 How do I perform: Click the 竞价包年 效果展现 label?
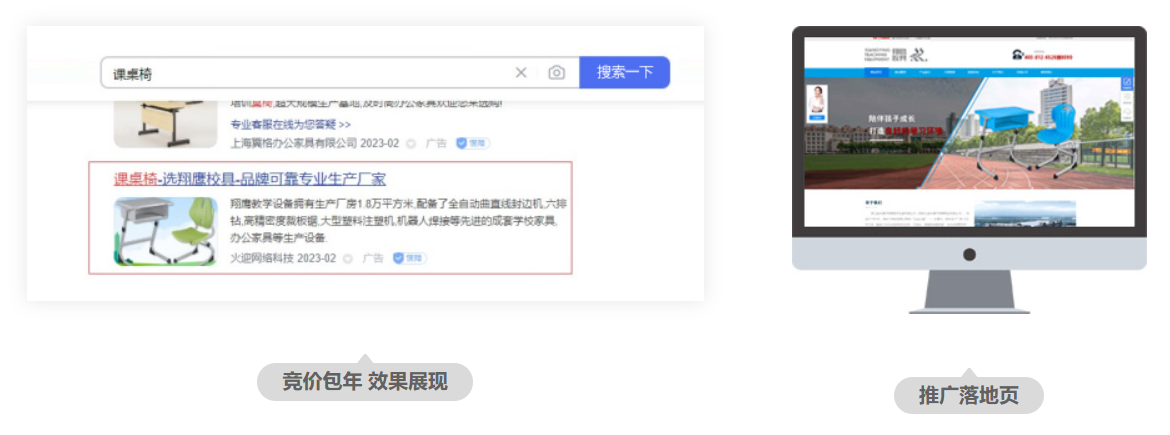[364, 381]
